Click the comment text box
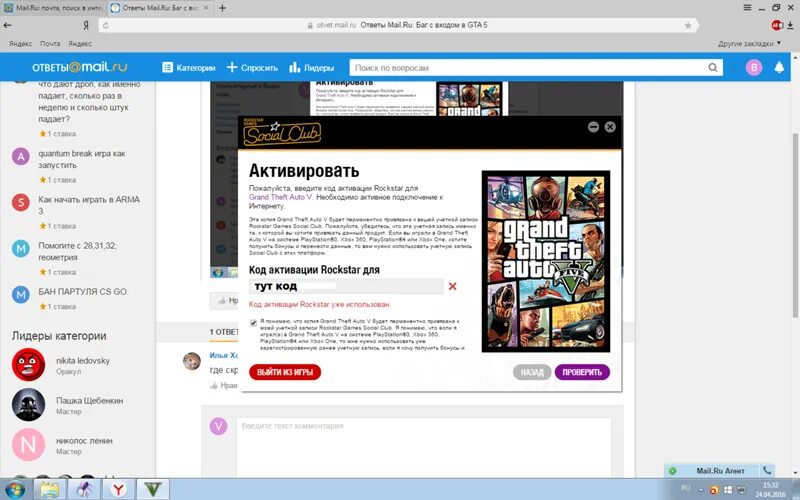 (x=423, y=447)
